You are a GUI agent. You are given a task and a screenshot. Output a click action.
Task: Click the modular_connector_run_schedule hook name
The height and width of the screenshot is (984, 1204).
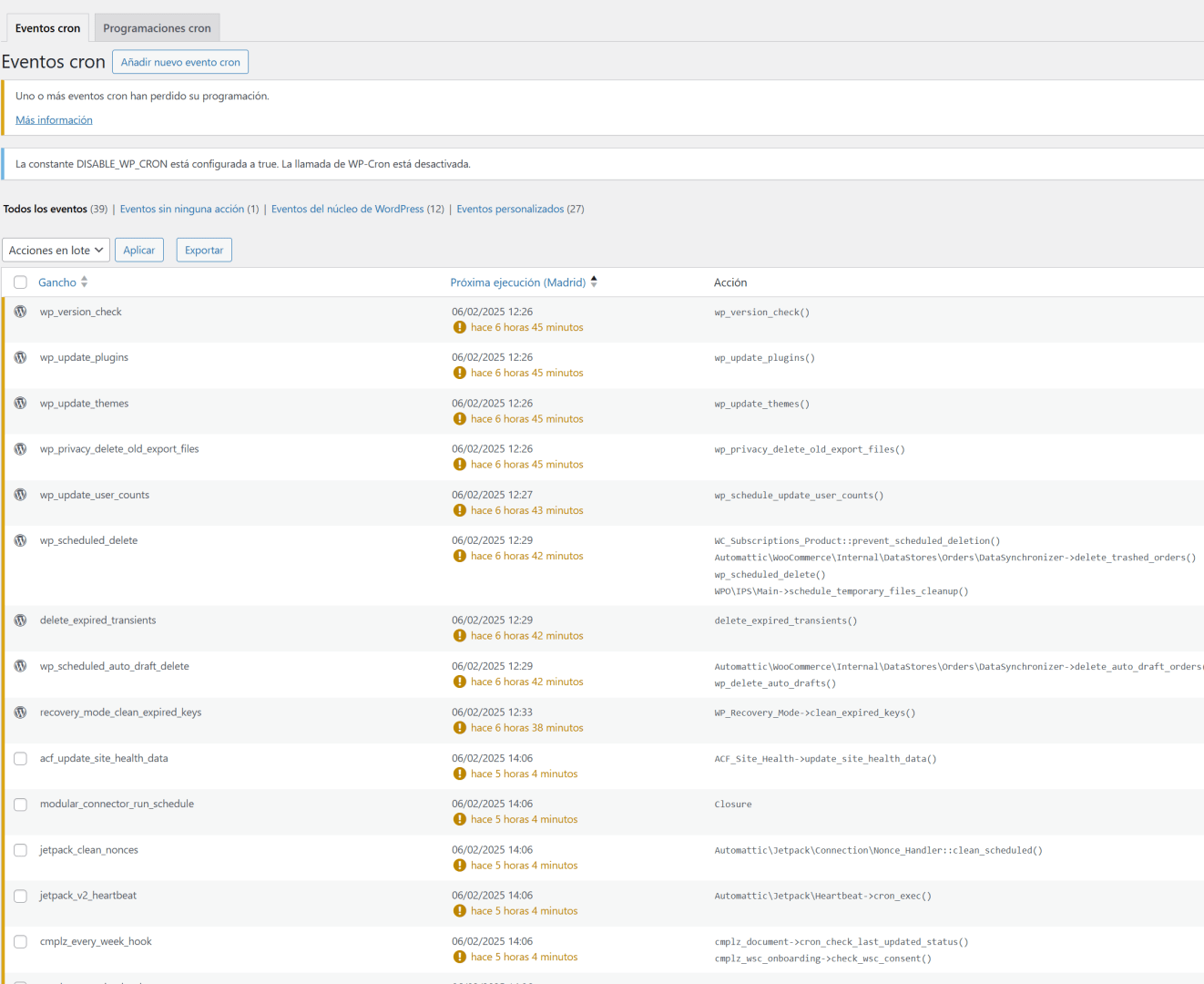pyautogui.click(x=117, y=805)
